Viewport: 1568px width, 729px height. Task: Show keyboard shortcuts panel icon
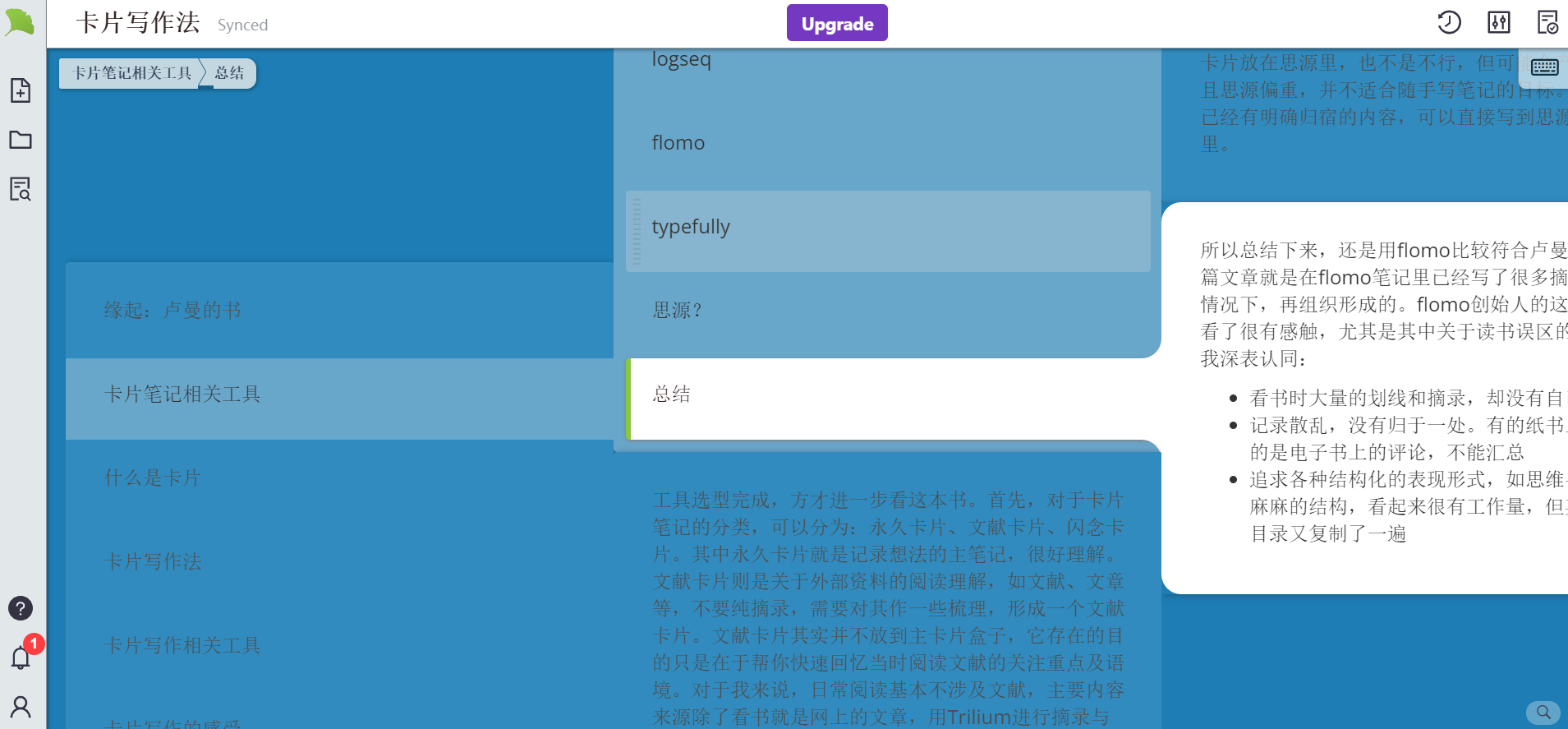pyautogui.click(x=1544, y=67)
